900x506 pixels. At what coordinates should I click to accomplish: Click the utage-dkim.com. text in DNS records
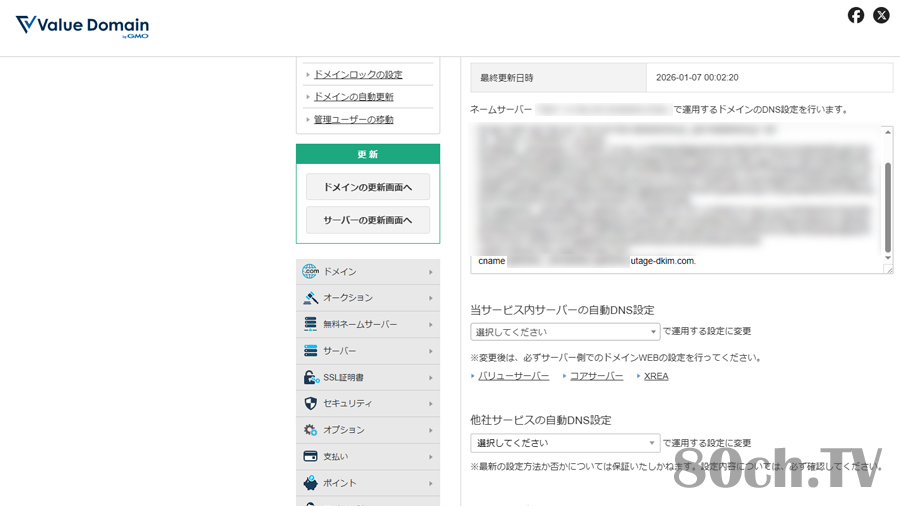coord(663,261)
